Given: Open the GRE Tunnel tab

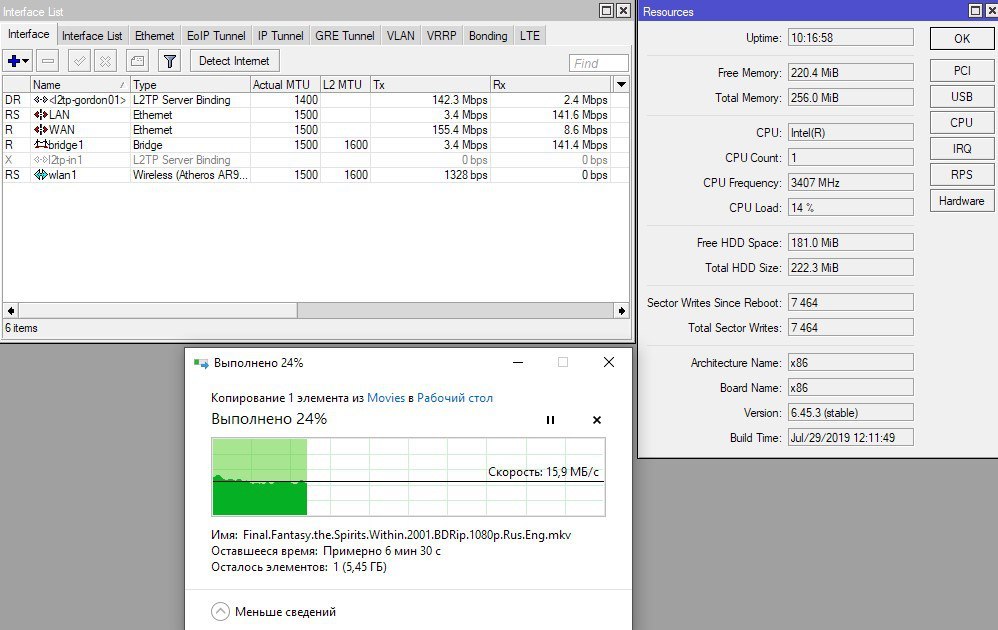Looking at the screenshot, I should pos(345,36).
